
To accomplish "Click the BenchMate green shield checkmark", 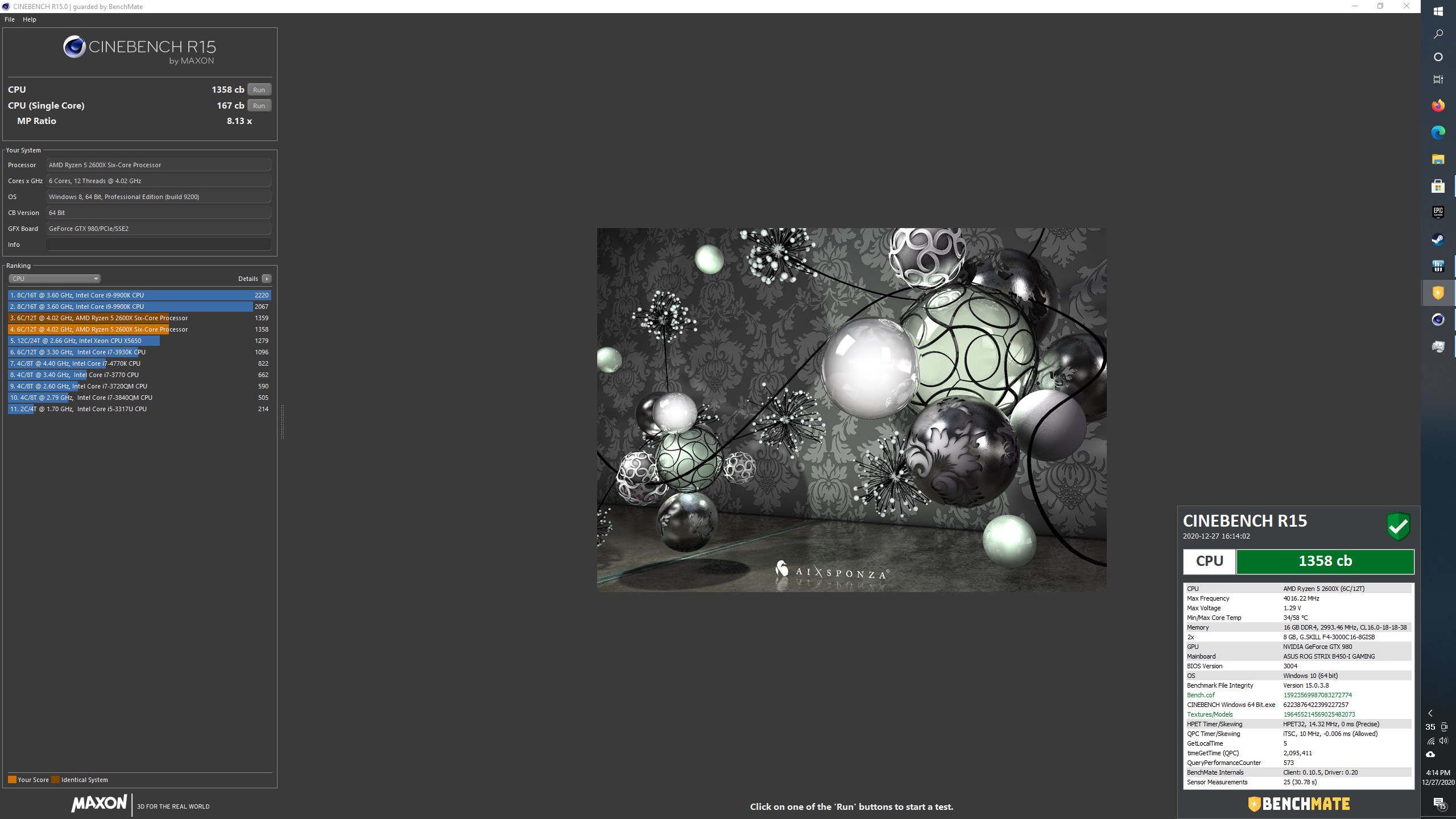I will pos(1399,527).
